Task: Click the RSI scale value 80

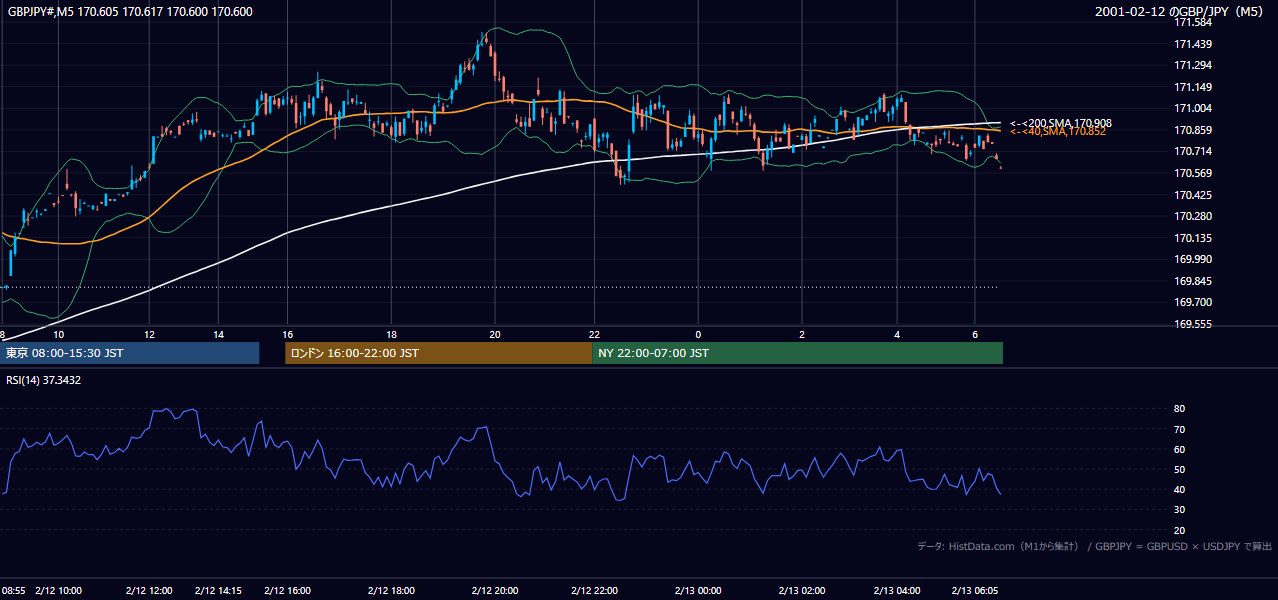Action: 1179,409
